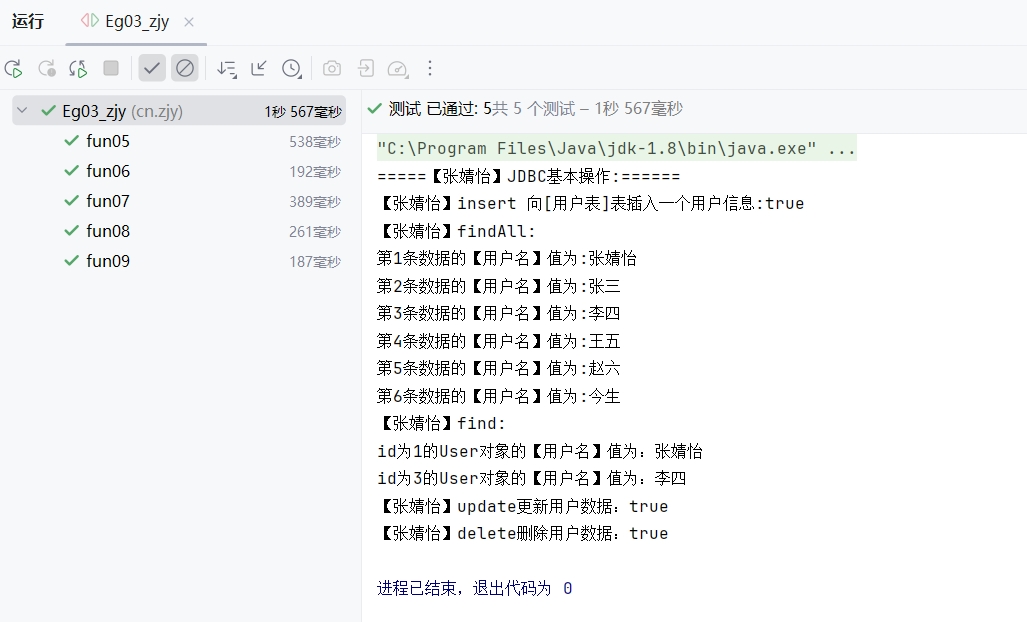Open the sort tests dropdown
The image size is (1027, 622).
(227, 68)
